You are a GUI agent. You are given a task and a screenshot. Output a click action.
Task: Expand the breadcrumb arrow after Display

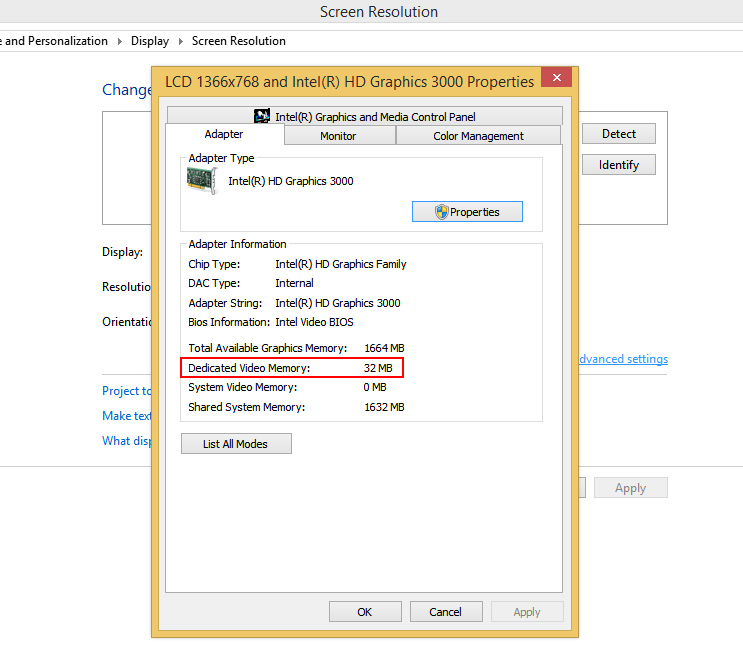click(x=181, y=42)
